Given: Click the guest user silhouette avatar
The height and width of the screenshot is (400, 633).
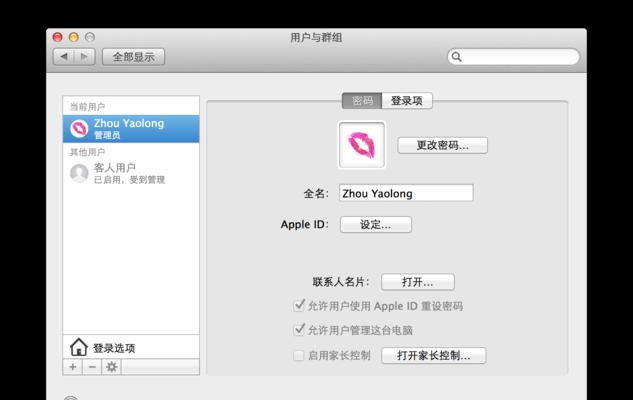Looking at the screenshot, I should pos(79,173).
